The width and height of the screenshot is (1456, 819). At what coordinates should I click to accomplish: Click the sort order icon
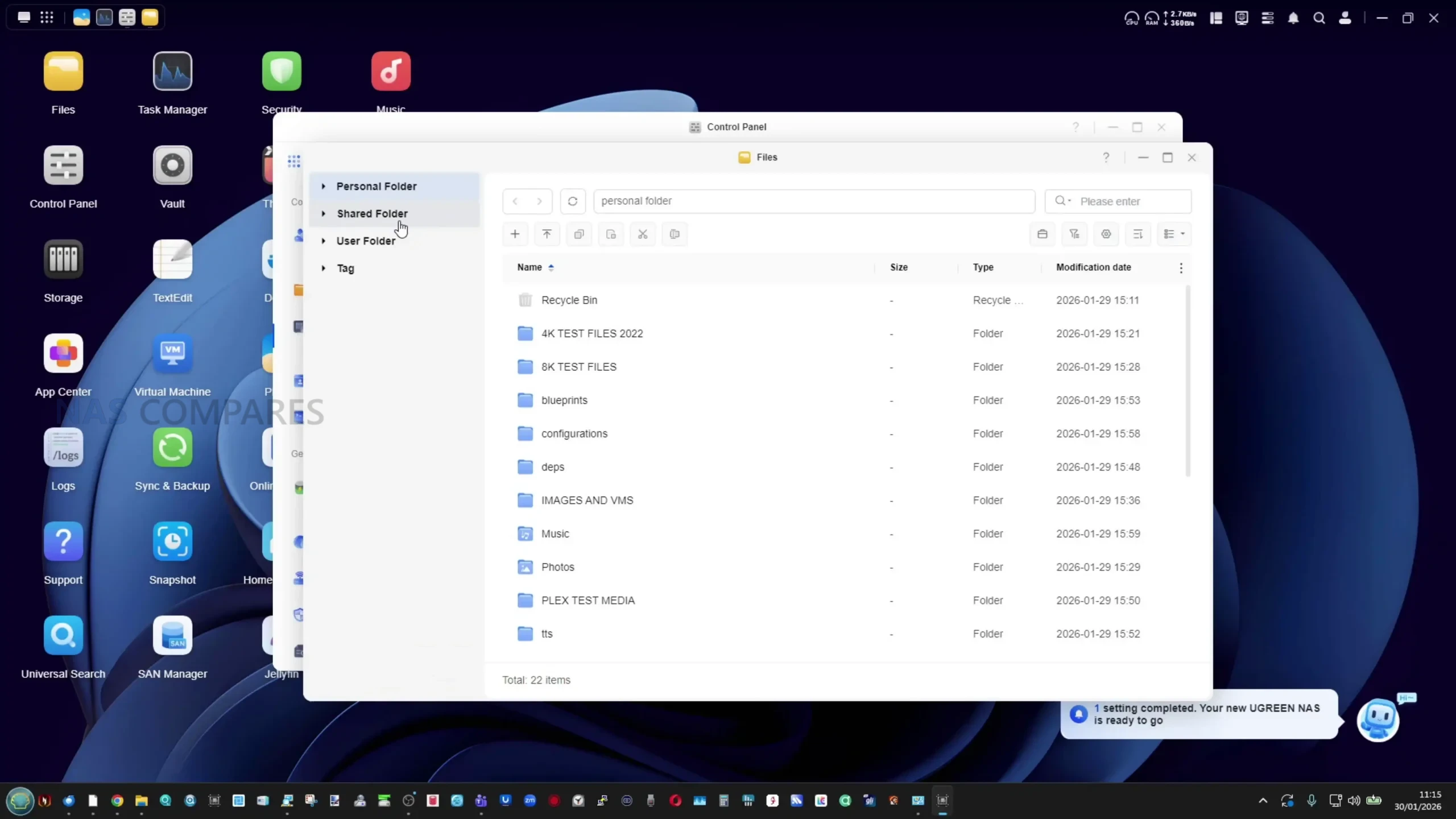1137,234
